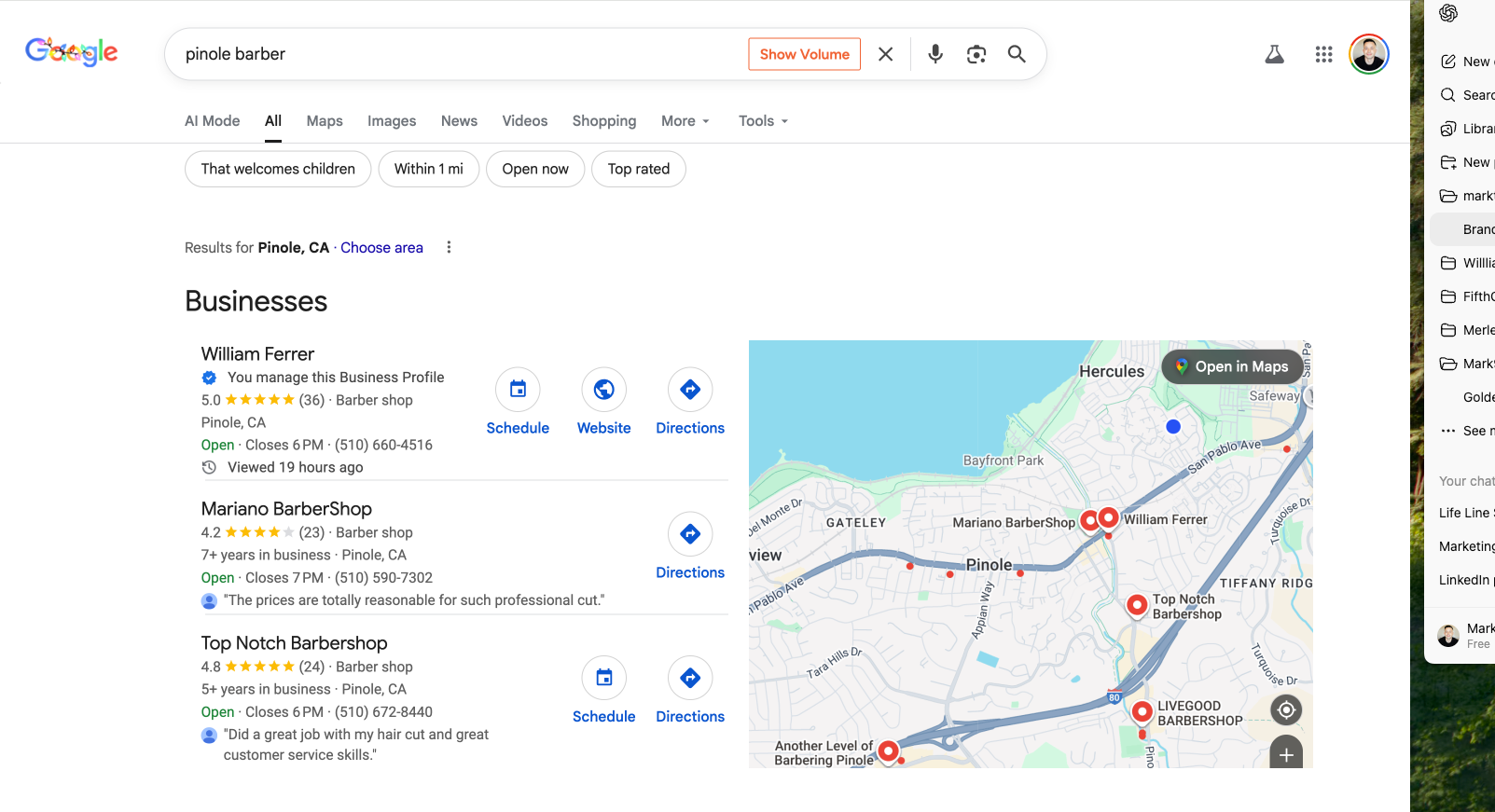Expand the Tools dropdown
Screen dimensions: 1495x812
[x=763, y=121]
